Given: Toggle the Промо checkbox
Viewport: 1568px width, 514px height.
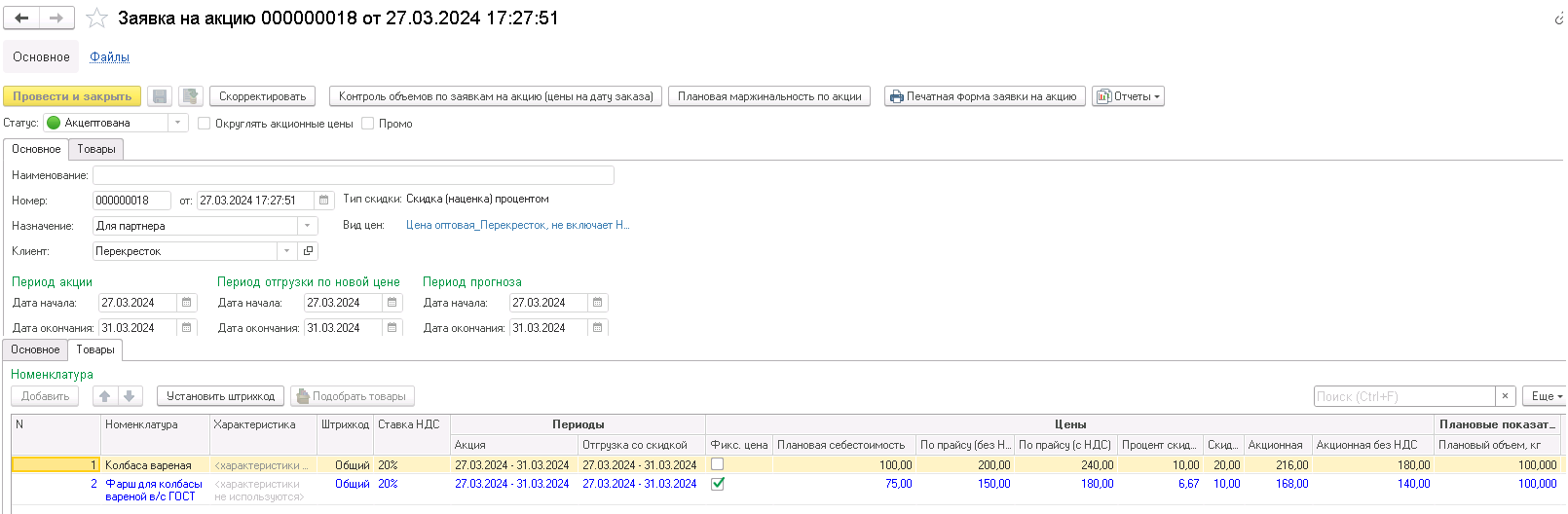Looking at the screenshot, I should coord(367,124).
